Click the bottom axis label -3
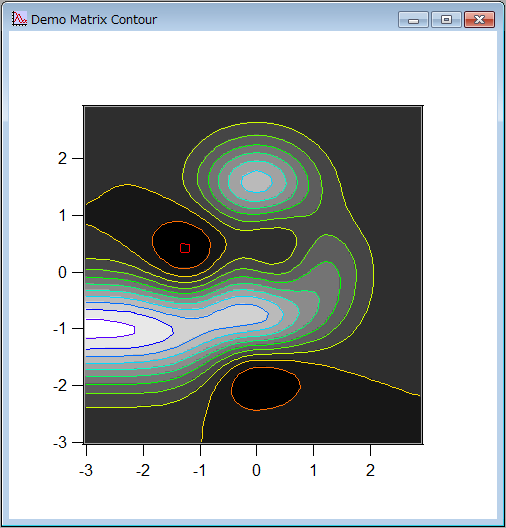This screenshot has height=528, width=506. coord(86,470)
